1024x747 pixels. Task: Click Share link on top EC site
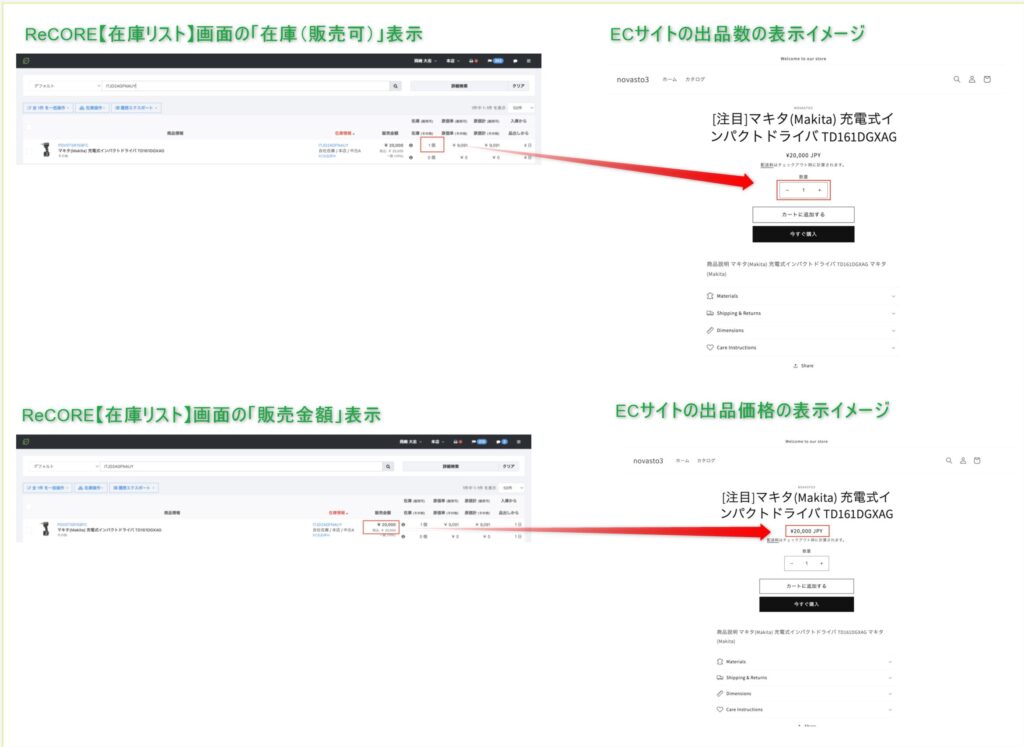[x=803, y=366]
